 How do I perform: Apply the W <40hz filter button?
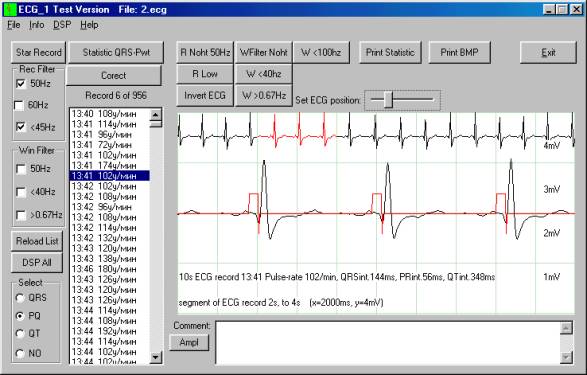264,74
